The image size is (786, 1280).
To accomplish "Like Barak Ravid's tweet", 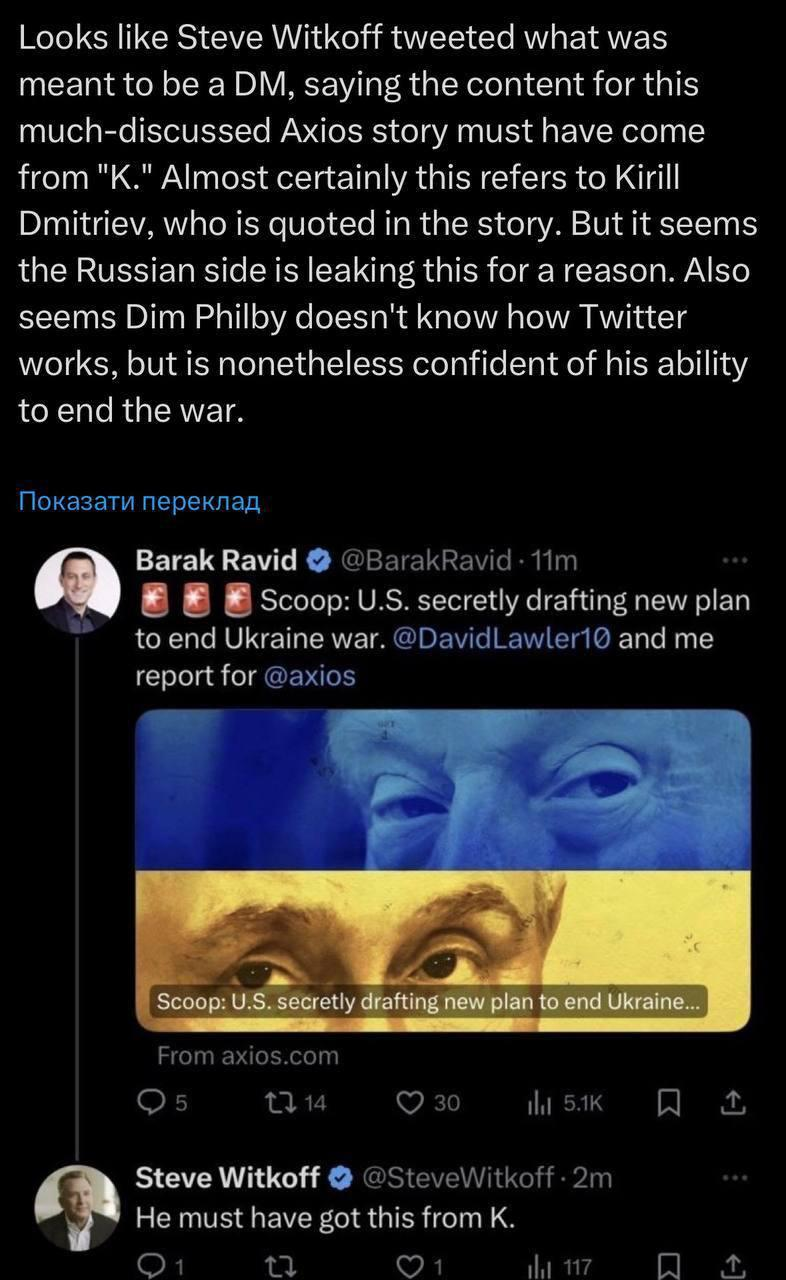I will (408, 1103).
